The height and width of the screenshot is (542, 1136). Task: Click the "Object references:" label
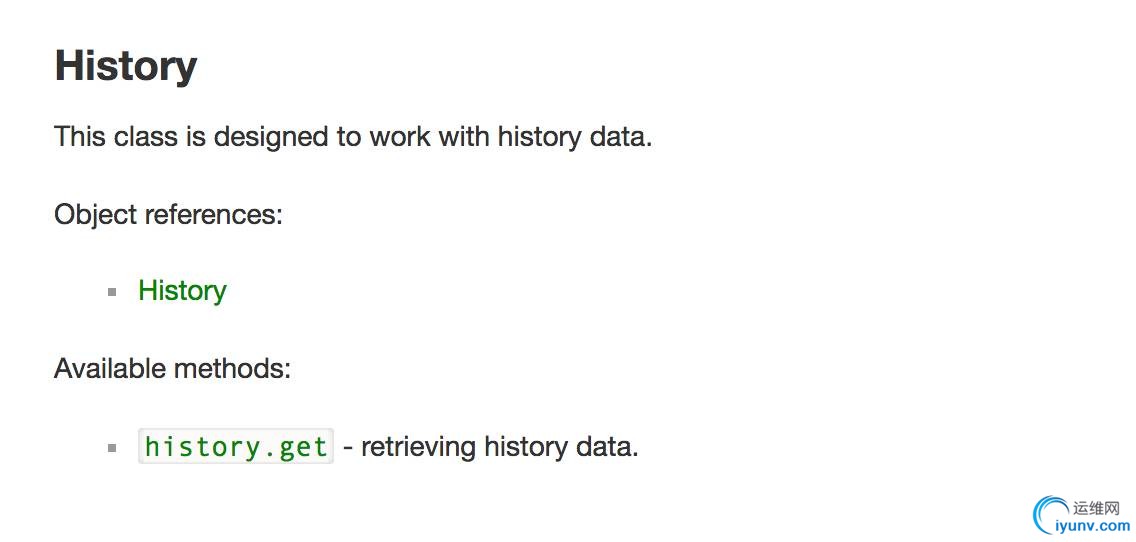click(168, 214)
